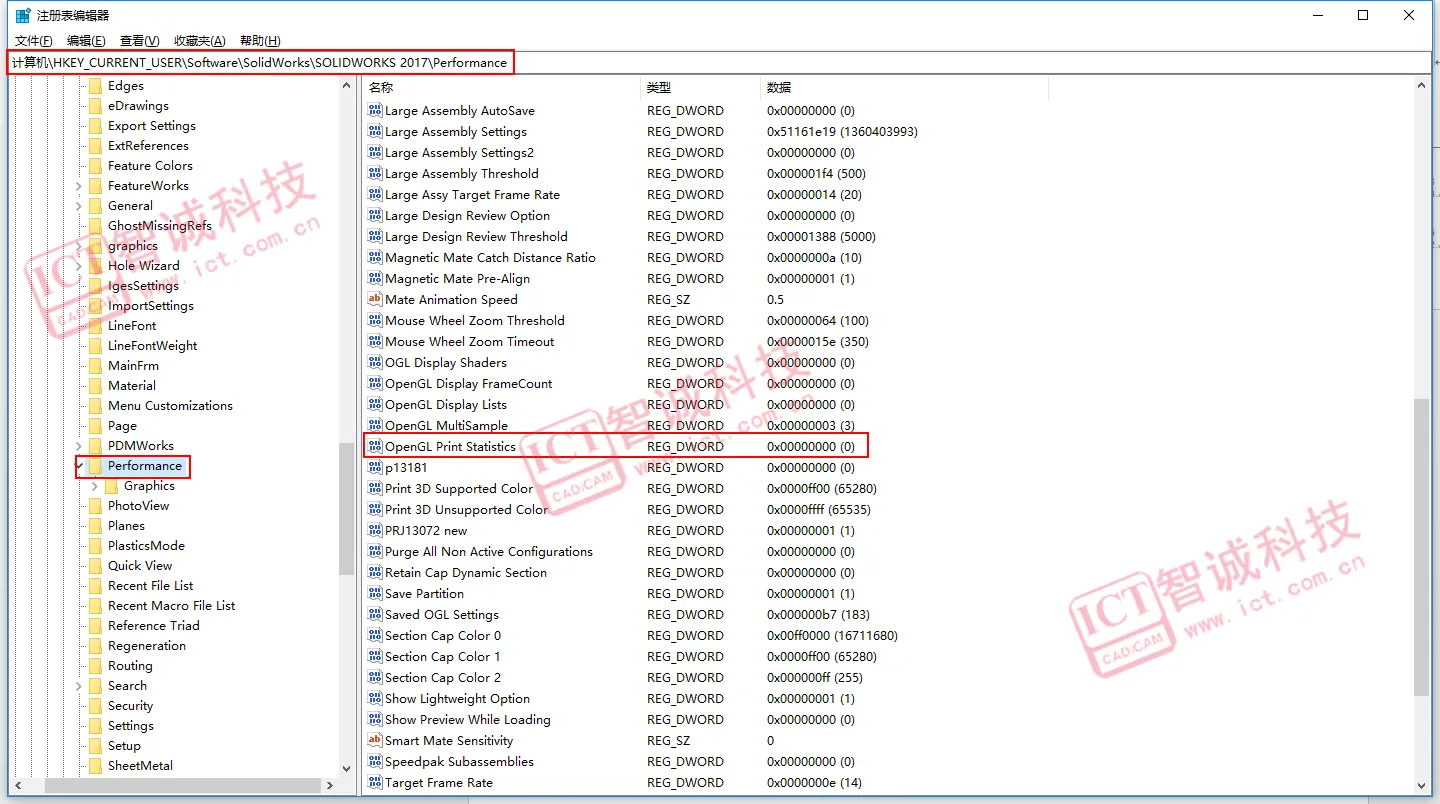The height and width of the screenshot is (804, 1440).
Task: Select the Reference Triad key
Action: click(154, 626)
